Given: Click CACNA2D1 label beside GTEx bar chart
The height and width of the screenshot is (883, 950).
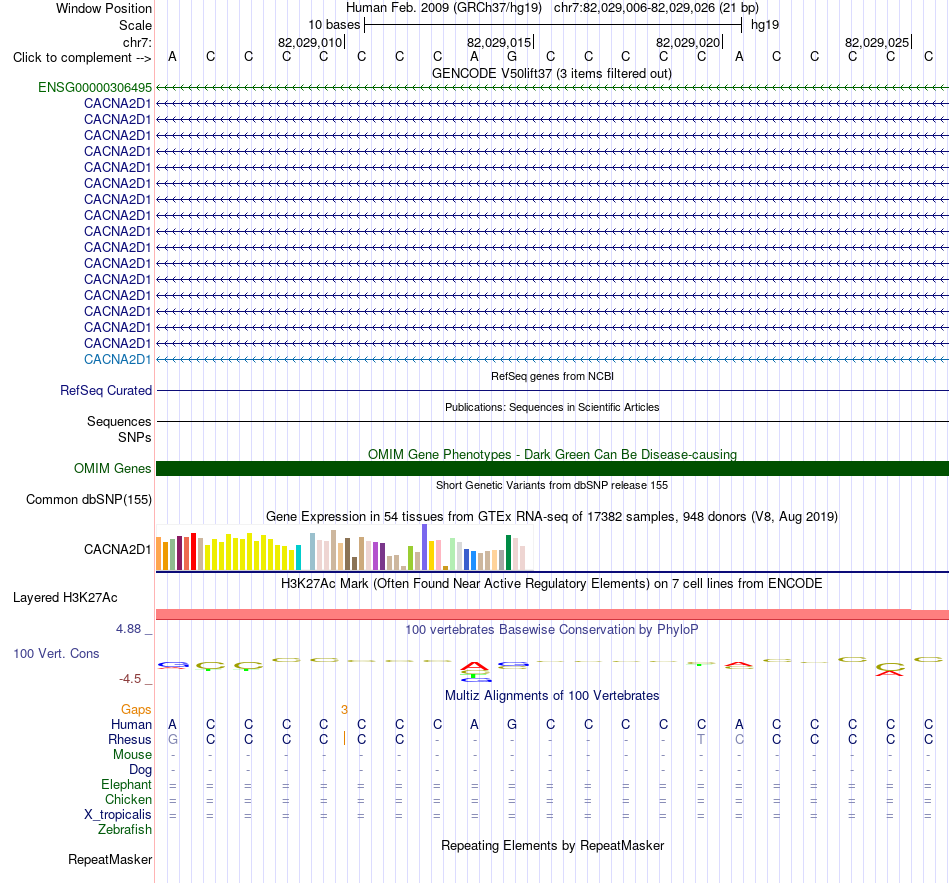Looking at the screenshot, I should 118,549.
